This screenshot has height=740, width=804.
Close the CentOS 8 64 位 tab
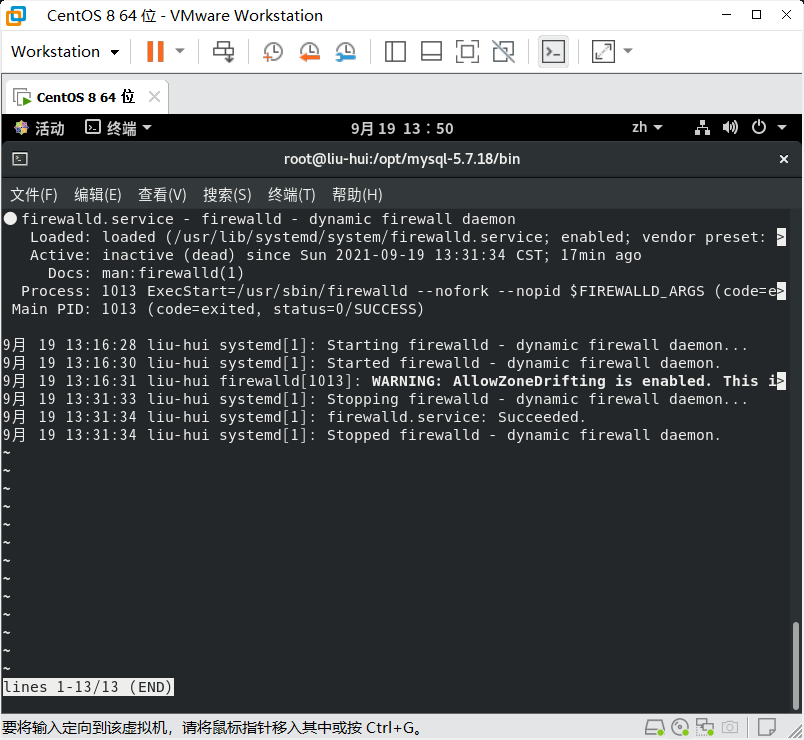(x=154, y=96)
